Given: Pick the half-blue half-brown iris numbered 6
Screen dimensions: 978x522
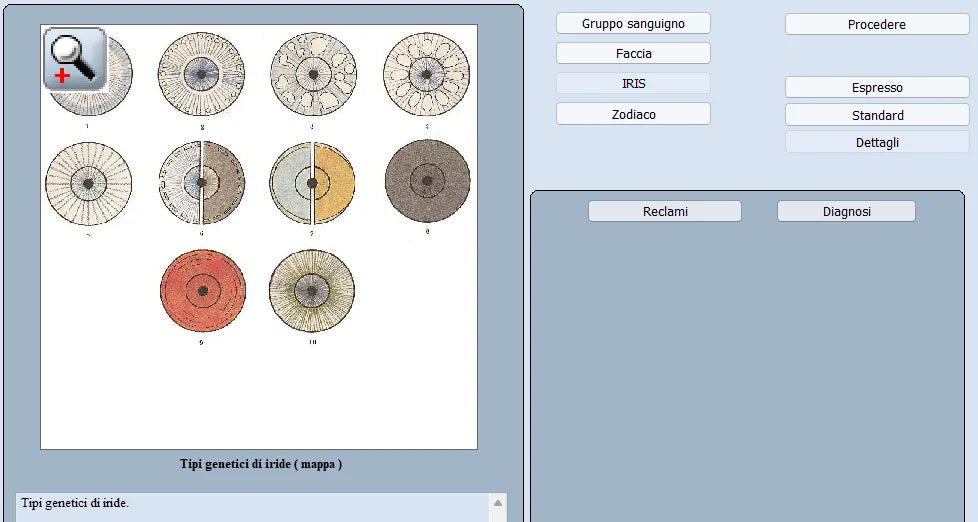Looking at the screenshot, I should (202, 183).
